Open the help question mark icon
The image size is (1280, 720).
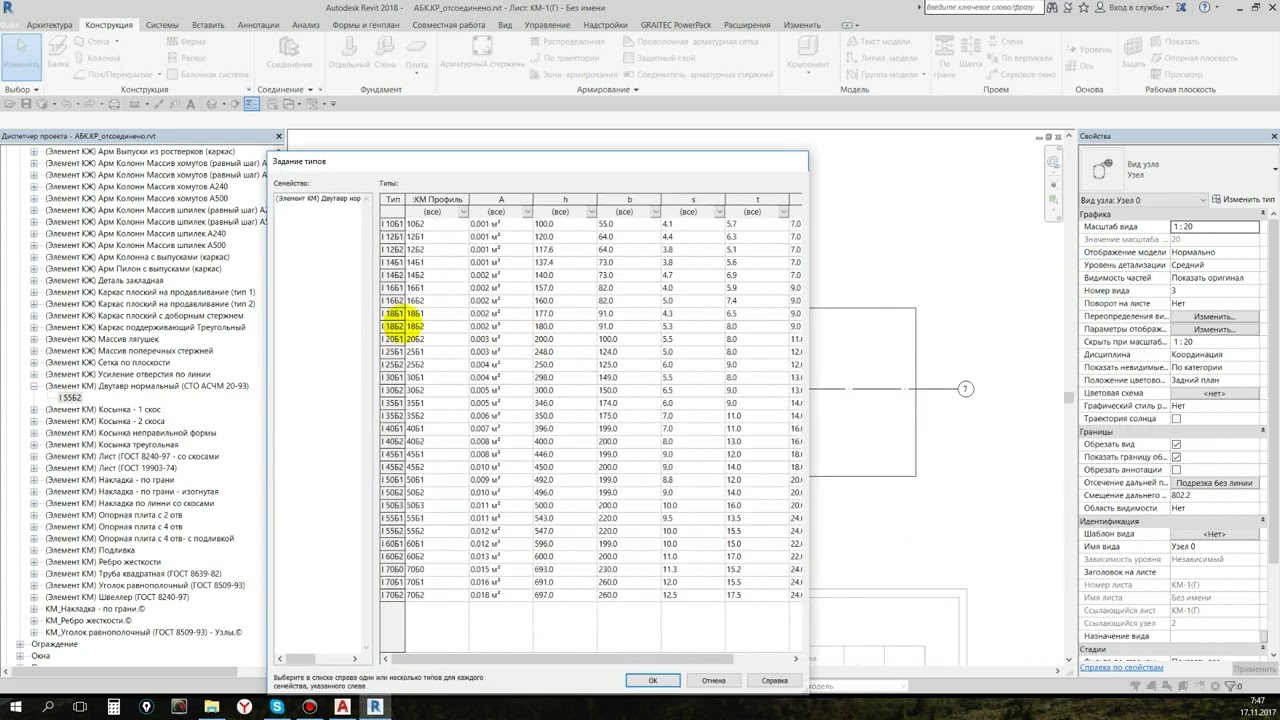[x=1205, y=7]
